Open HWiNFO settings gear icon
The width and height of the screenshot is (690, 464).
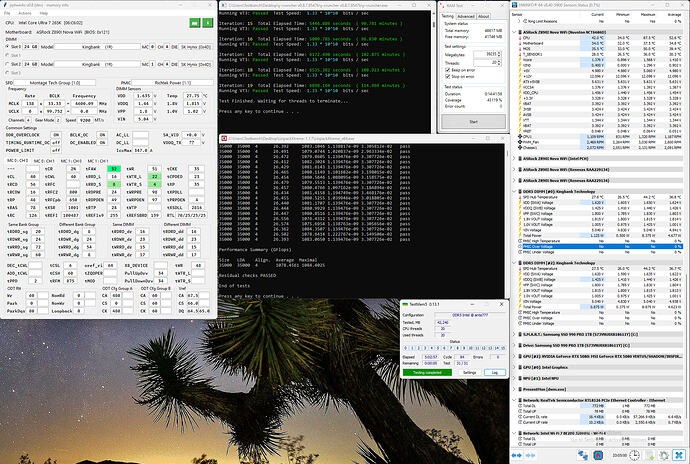click(x=664, y=455)
